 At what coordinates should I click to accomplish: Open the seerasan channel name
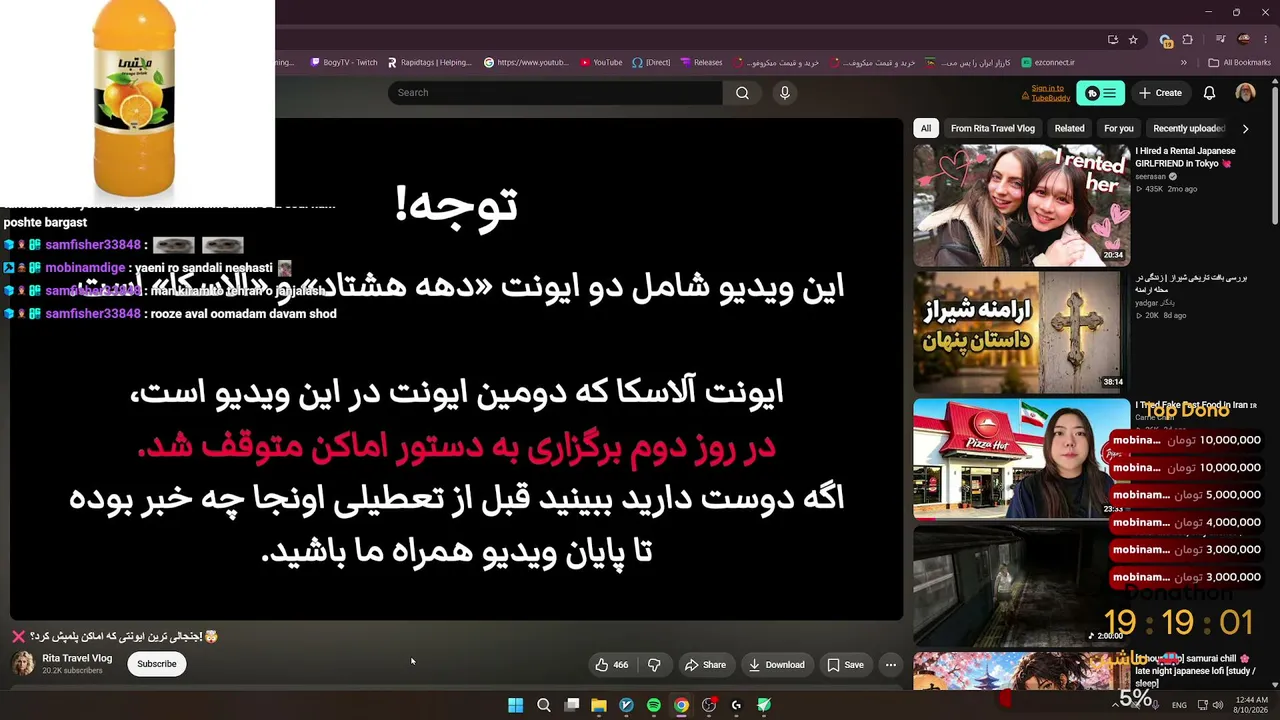[x=1152, y=177]
